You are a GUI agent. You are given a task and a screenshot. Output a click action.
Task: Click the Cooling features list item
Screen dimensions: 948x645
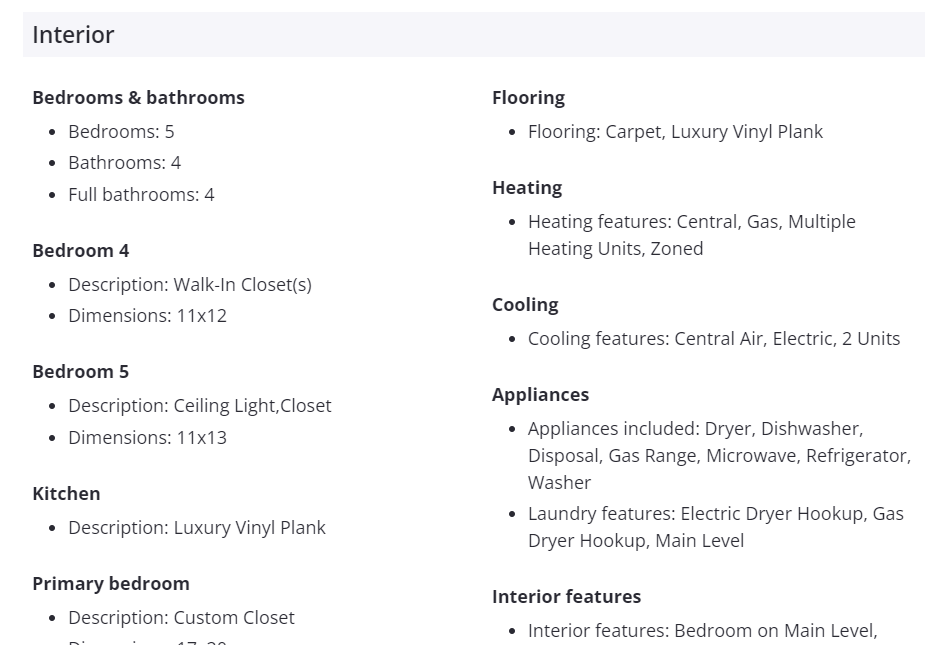714,338
